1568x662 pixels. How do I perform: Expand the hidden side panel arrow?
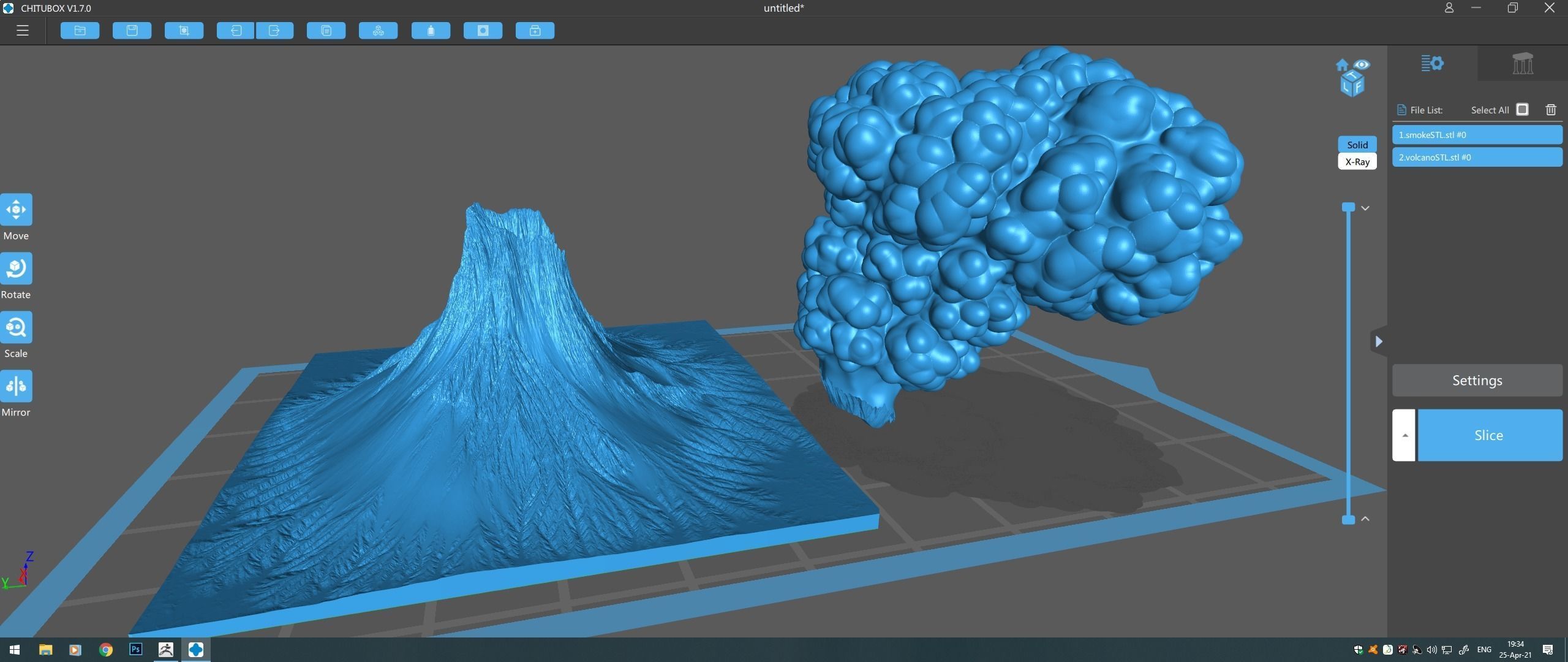coord(1379,341)
